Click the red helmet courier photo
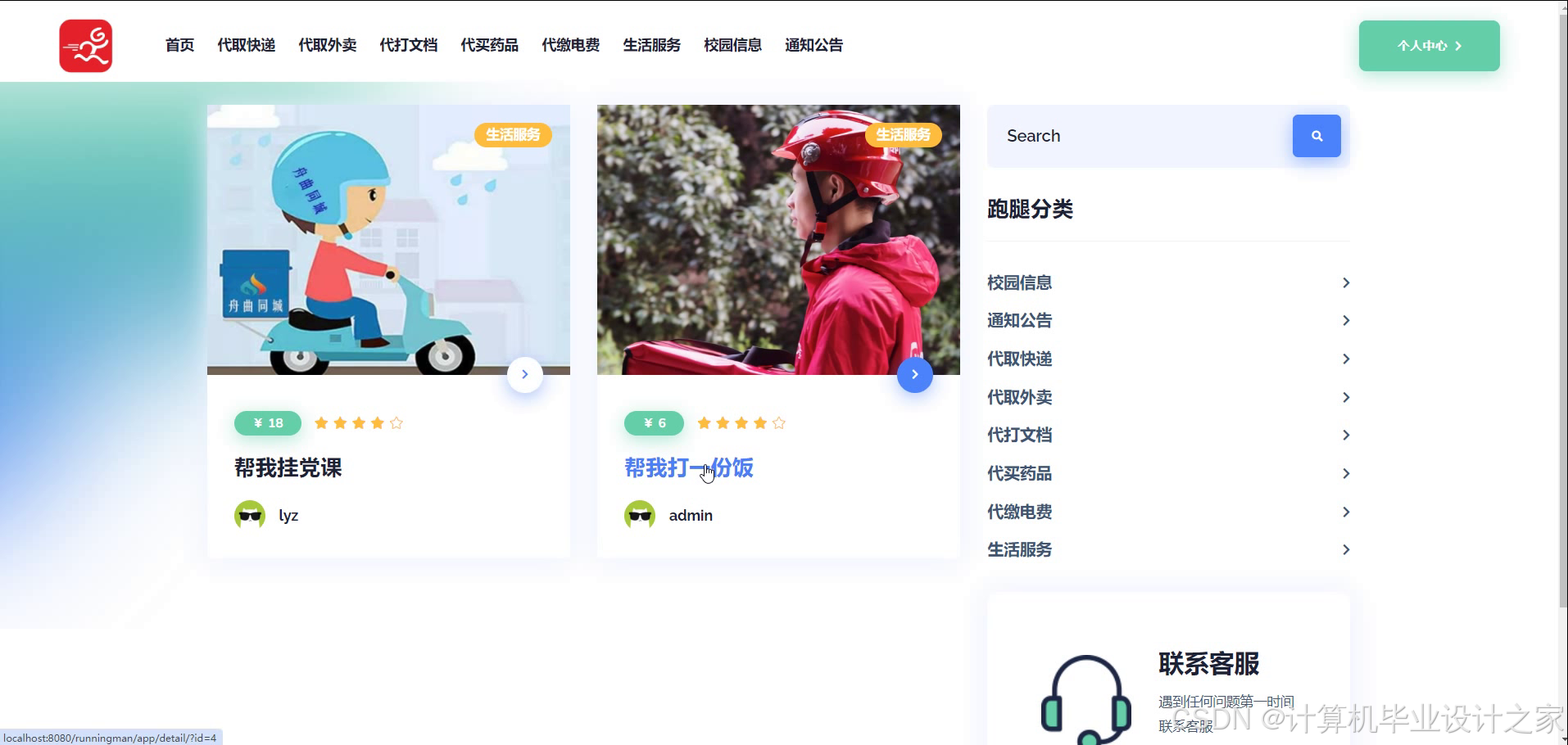The height and width of the screenshot is (745, 1568). tap(778, 240)
